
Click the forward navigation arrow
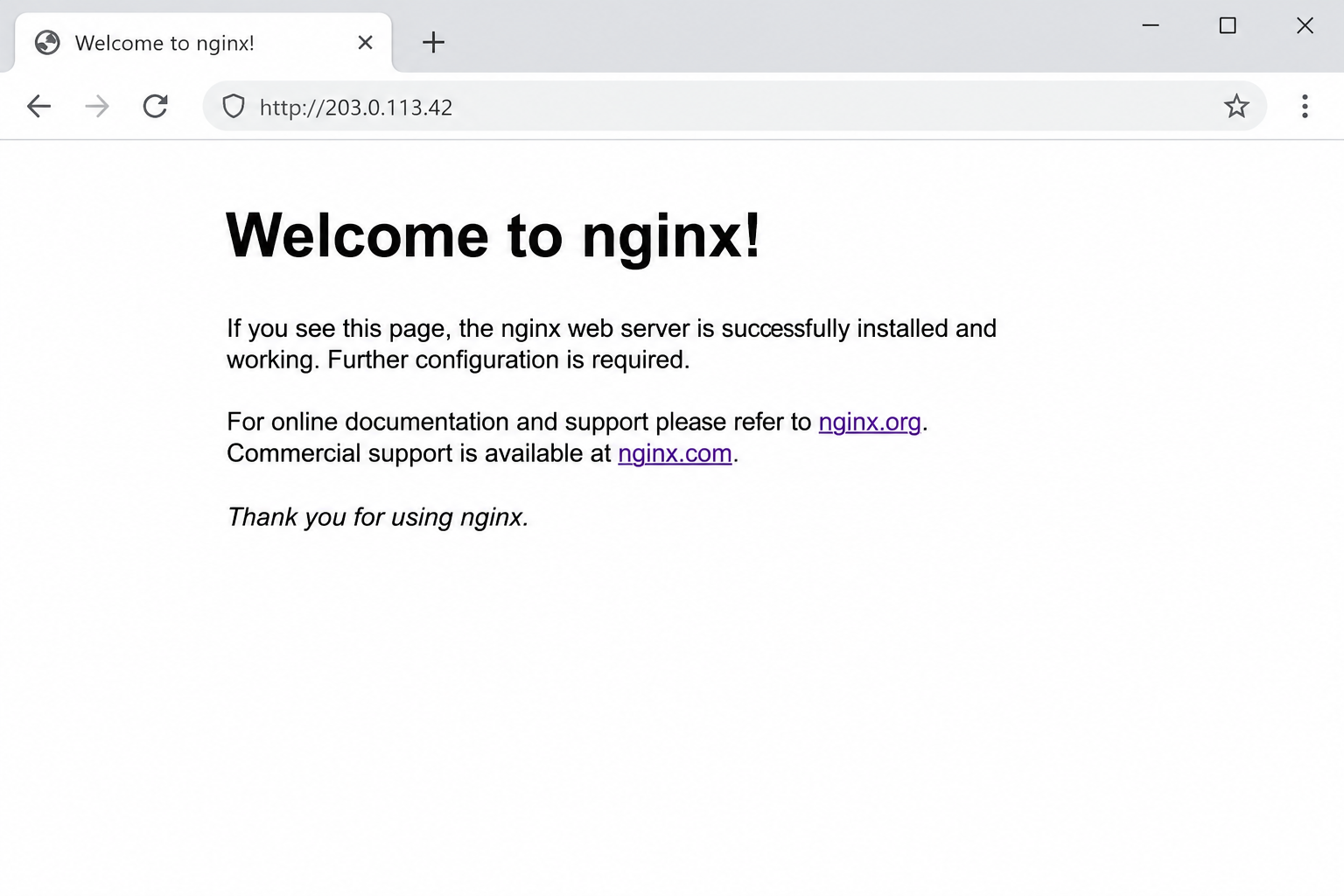pyautogui.click(x=97, y=107)
